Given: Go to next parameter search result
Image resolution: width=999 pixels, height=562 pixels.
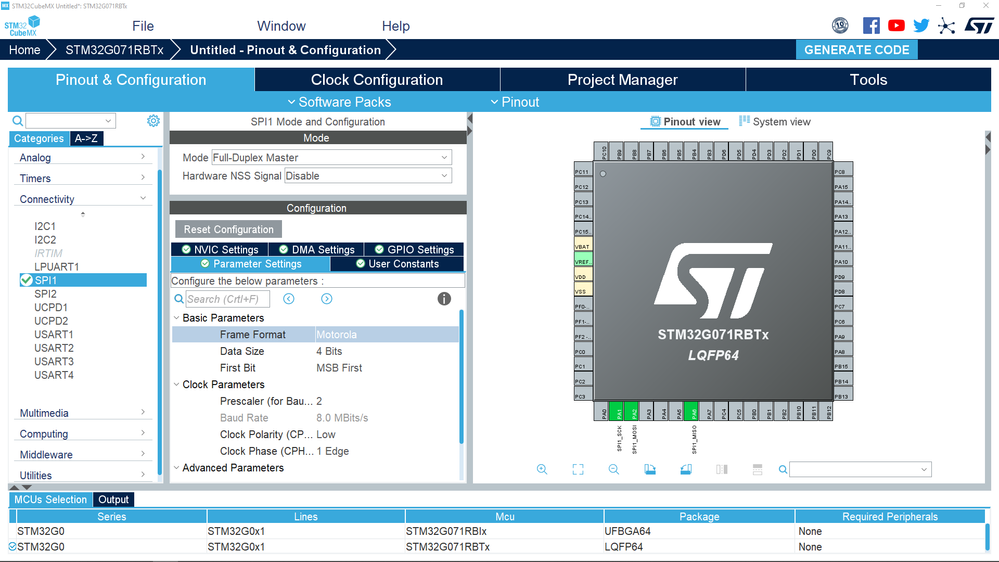Looking at the screenshot, I should pos(326,299).
